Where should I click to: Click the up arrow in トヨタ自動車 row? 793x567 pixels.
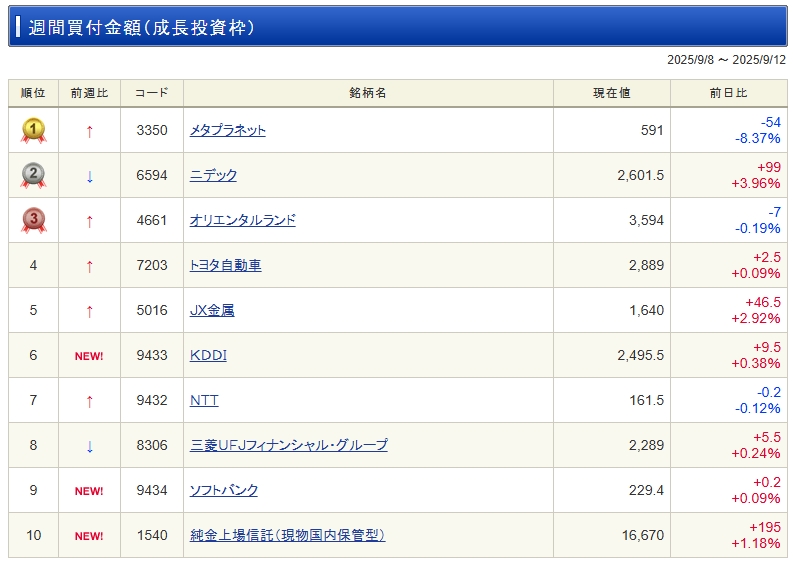[x=90, y=267]
